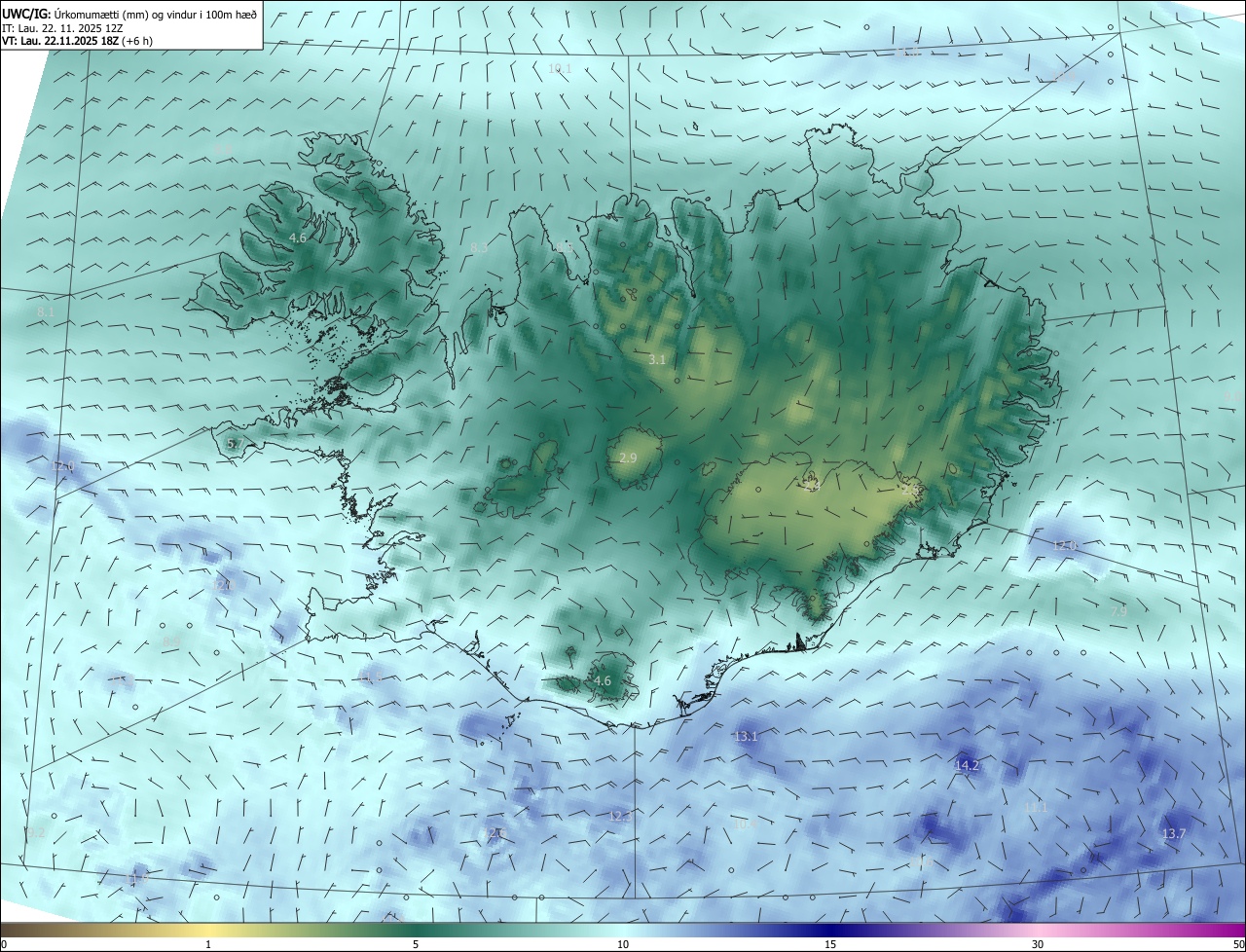The width and height of the screenshot is (1246, 952).
Task: Click the 'IT: Lau. 22. 11. 2025 12Z' line
Action: click(x=61, y=28)
